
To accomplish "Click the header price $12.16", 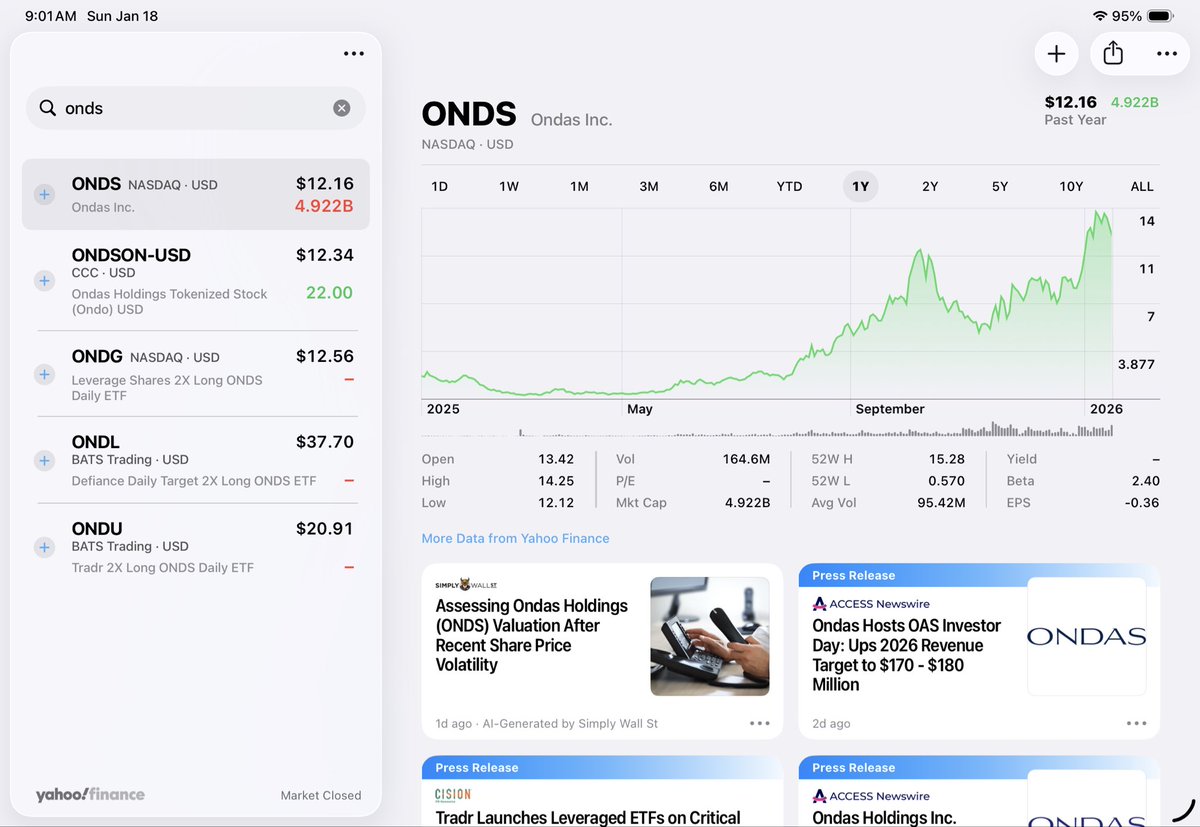I will pyautogui.click(x=1070, y=102).
